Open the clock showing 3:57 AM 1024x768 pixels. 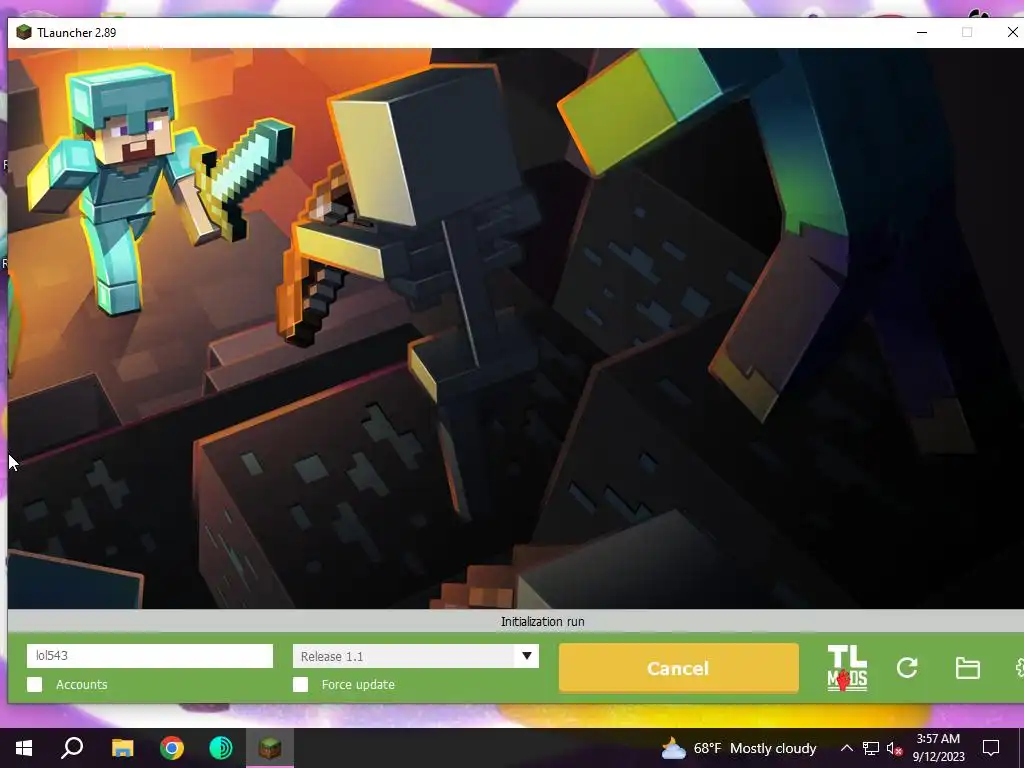[x=938, y=748]
